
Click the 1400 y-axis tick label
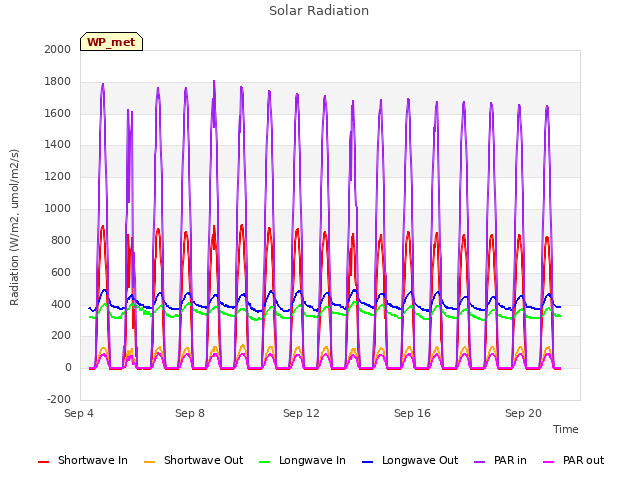tap(58, 144)
